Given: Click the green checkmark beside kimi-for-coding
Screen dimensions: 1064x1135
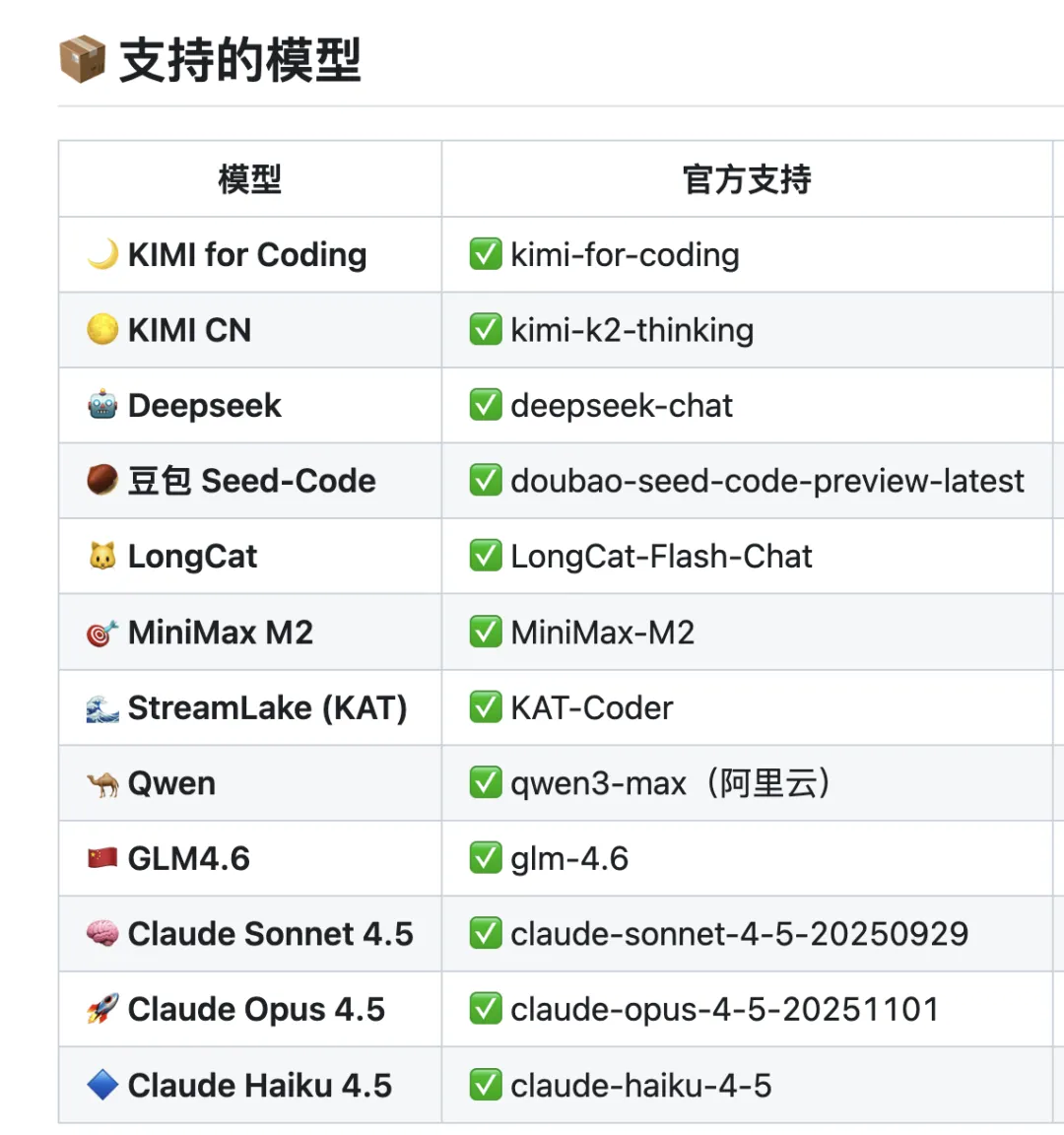Looking at the screenshot, I should (486, 254).
